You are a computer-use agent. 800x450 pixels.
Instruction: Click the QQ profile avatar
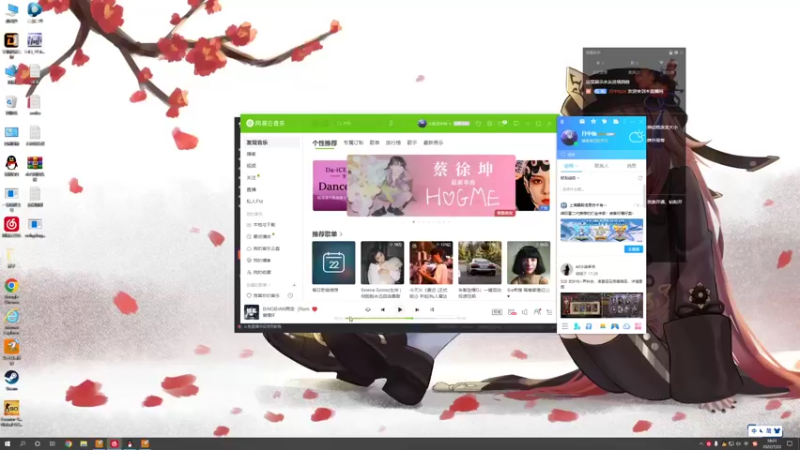tap(569, 137)
